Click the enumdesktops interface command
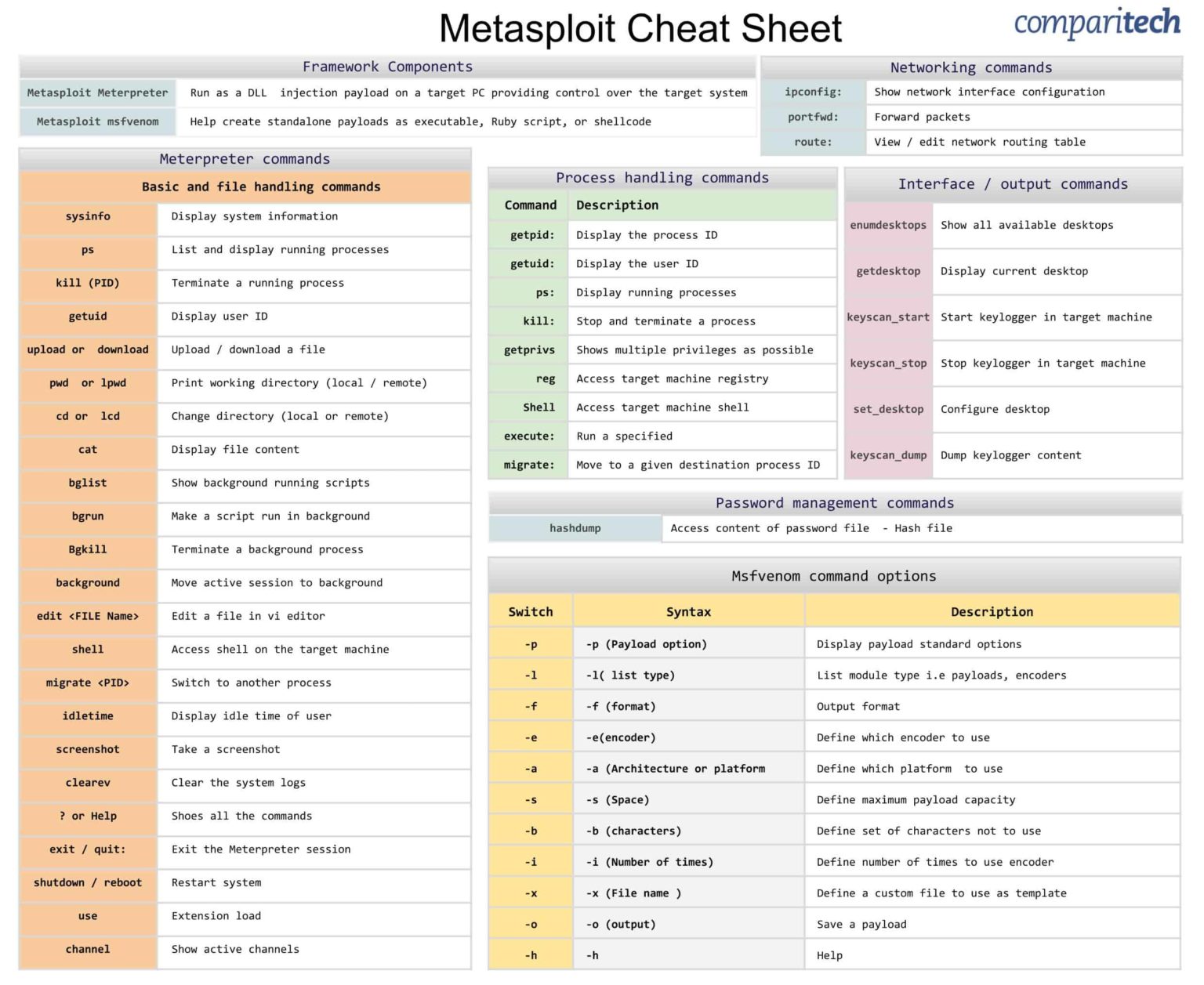 (888, 225)
